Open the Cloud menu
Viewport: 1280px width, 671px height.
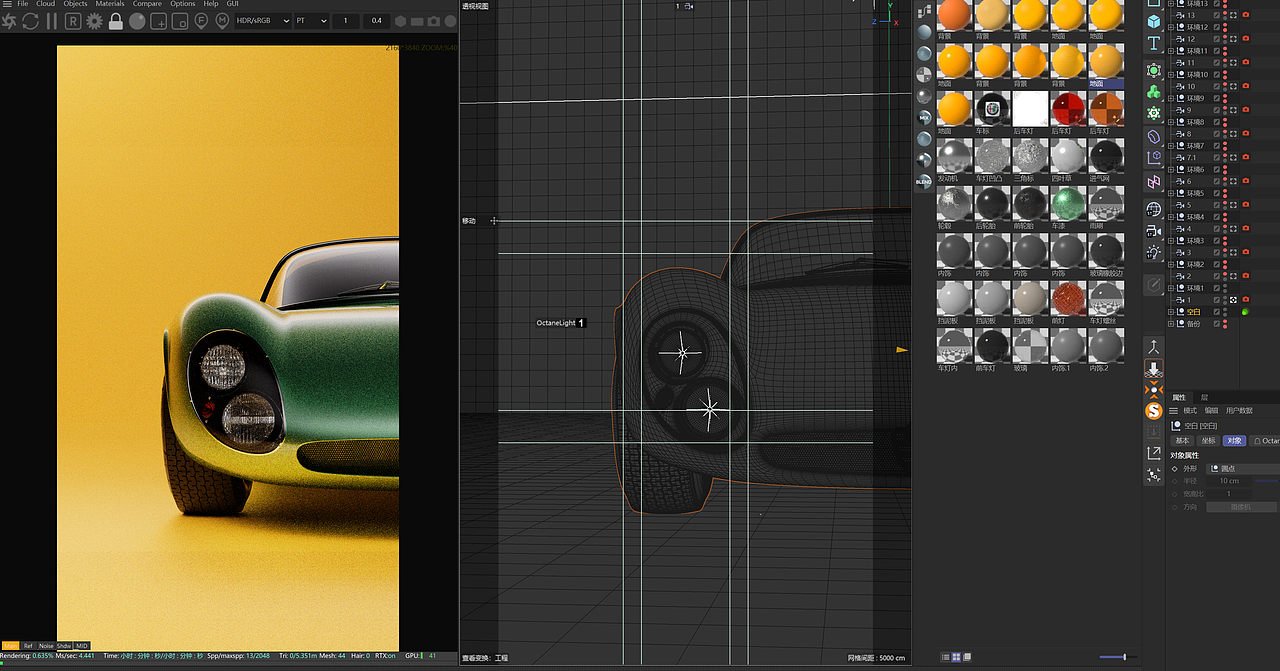click(46, 4)
